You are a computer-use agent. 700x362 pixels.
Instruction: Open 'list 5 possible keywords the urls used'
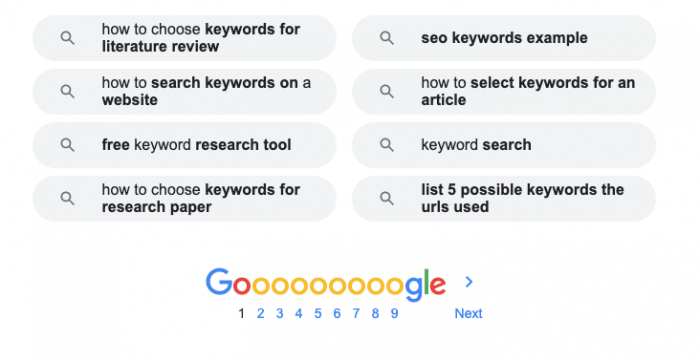click(x=504, y=198)
